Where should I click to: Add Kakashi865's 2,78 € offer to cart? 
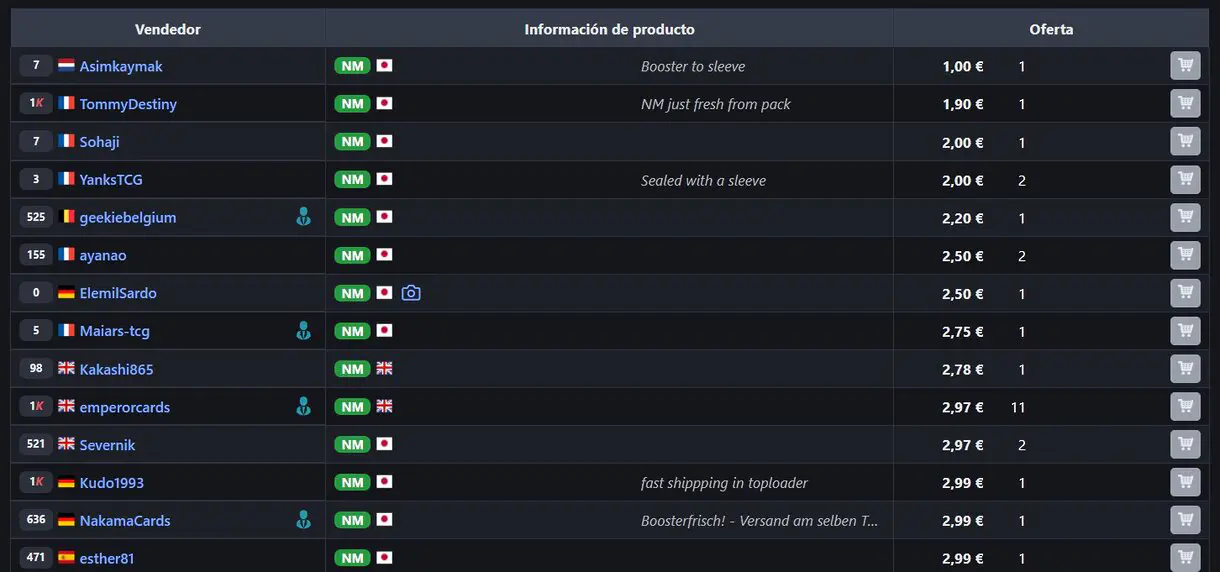1185,369
